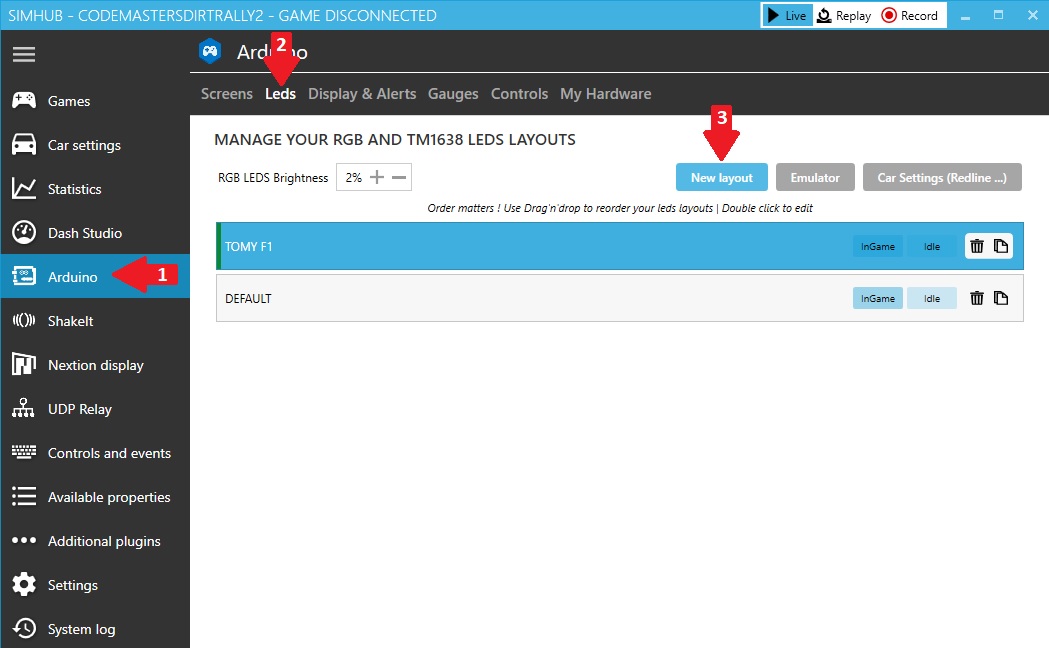This screenshot has height=648, width=1049.
Task: Toggle Idle on the TOMY F1 layout
Action: 932,246
